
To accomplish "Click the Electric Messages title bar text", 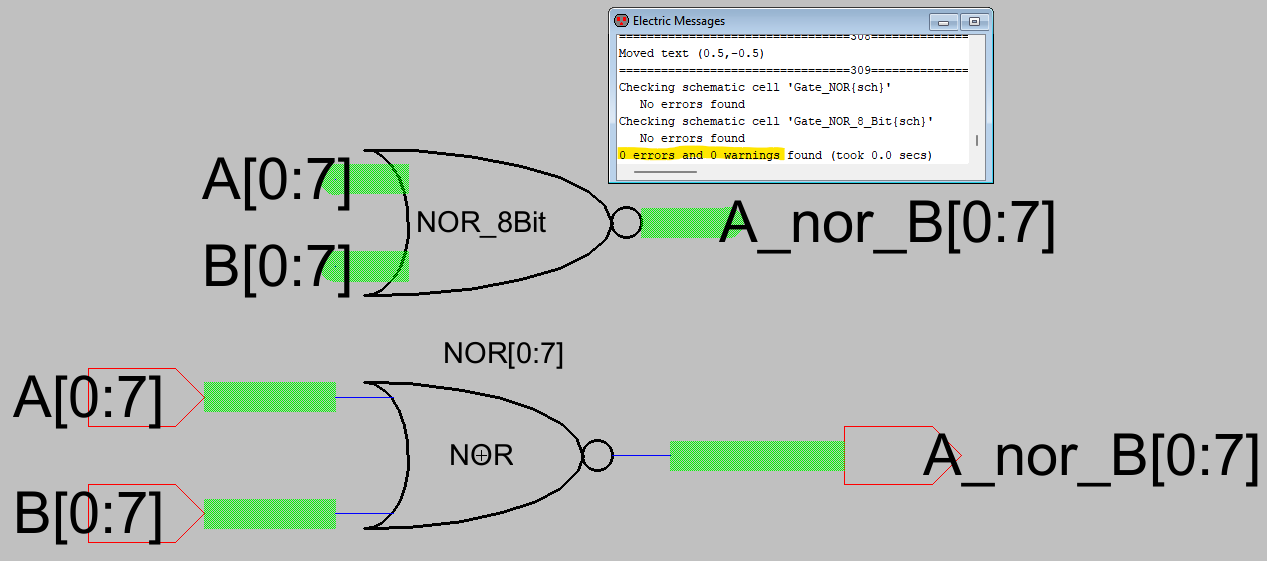I will (x=679, y=21).
